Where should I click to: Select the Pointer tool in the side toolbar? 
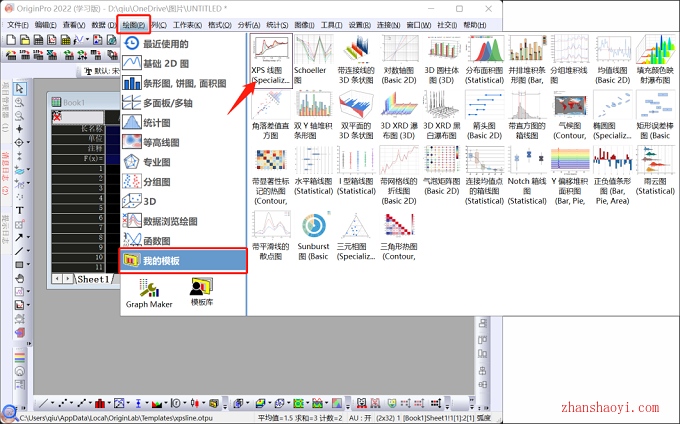20,88
